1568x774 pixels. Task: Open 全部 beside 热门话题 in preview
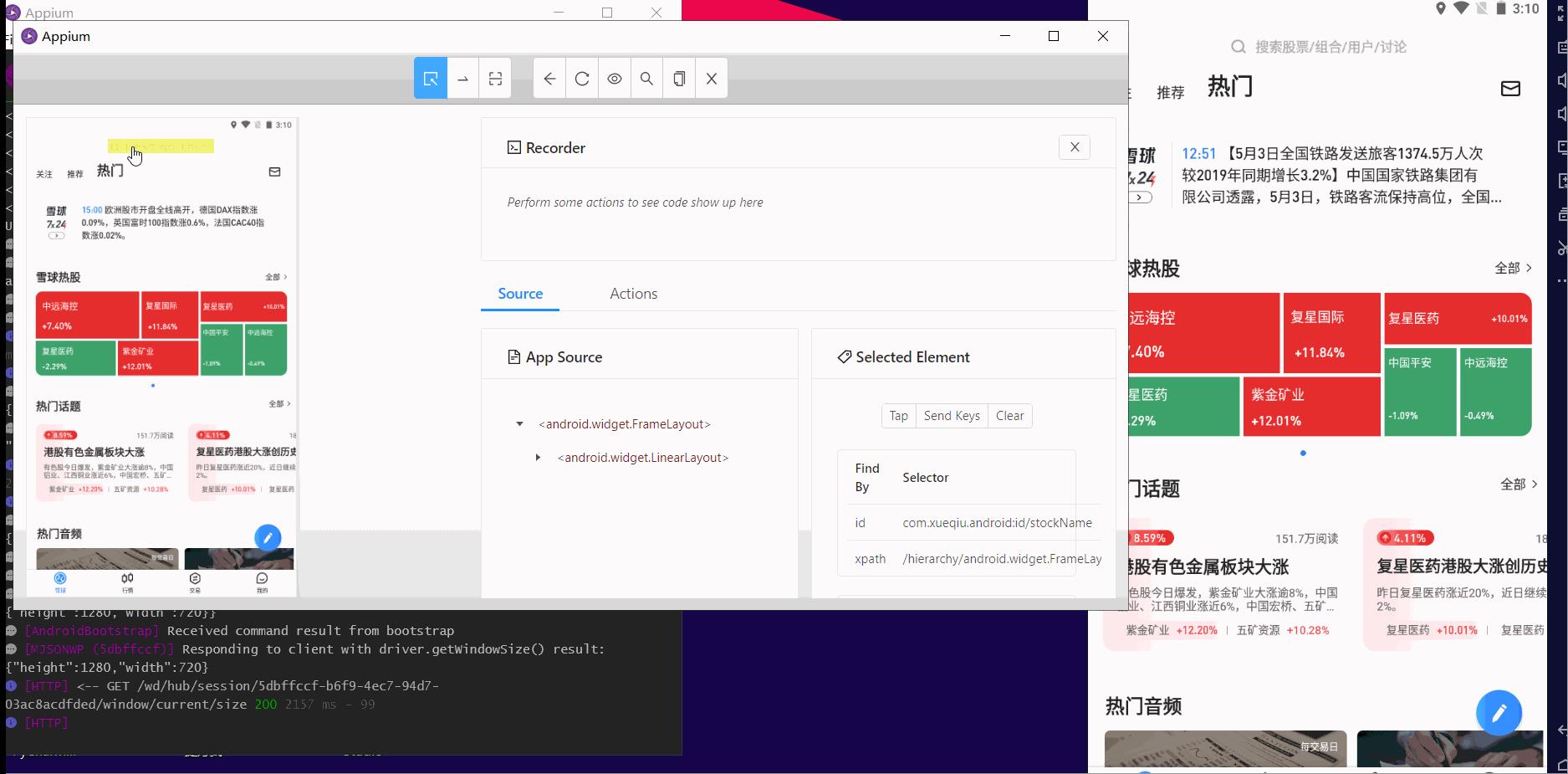pyautogui.click(x=279, y=404)
